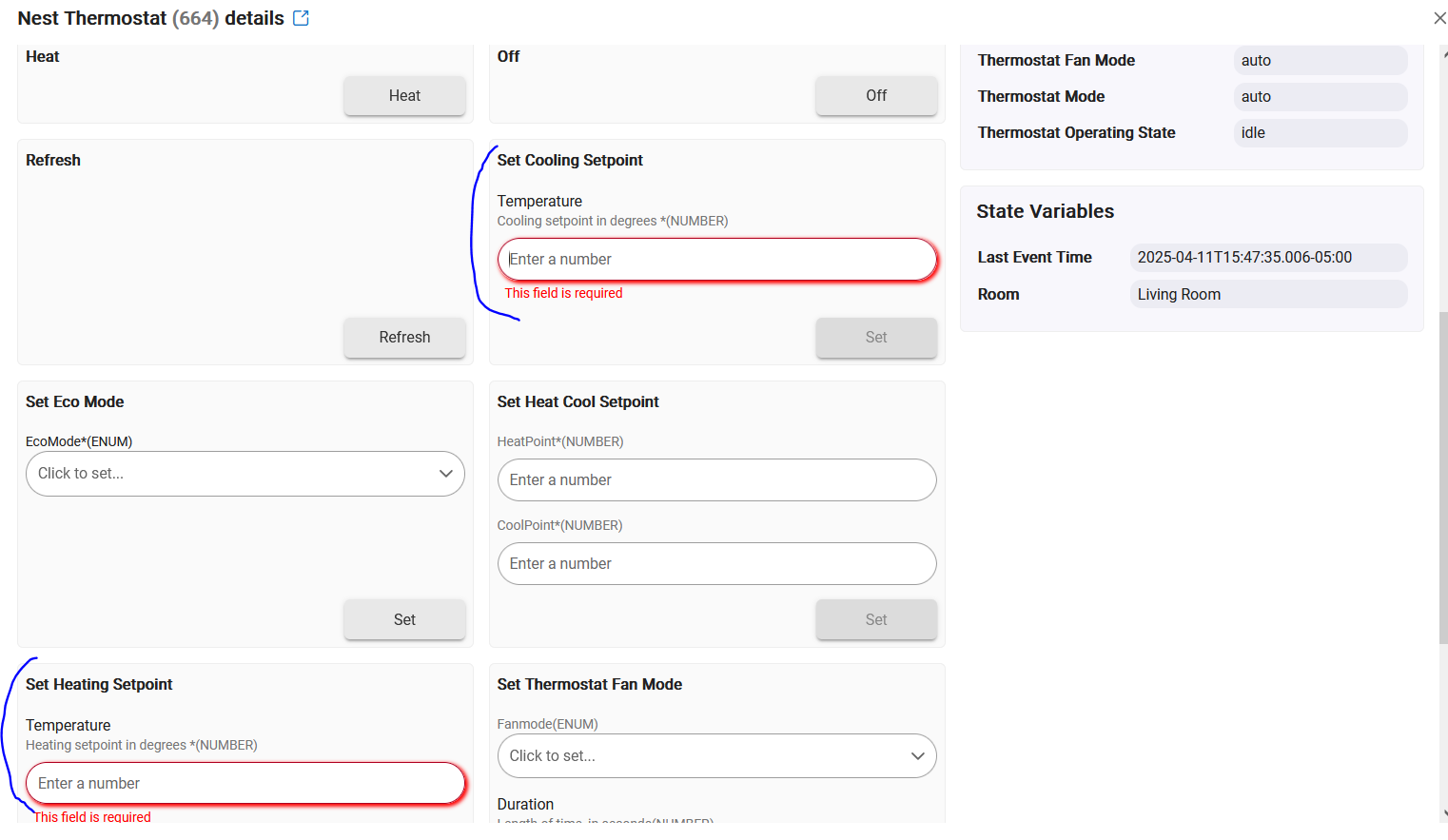1448x840 pixels.
Task: Click the Thermostat Mode auto value
Action: click(1321, 96)
